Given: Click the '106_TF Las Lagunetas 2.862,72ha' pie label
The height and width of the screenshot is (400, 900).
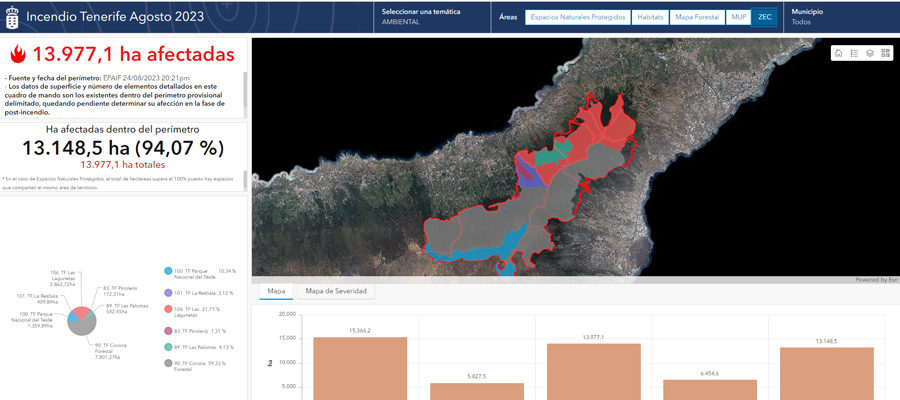Looking at the screenshot, I should click(x=64, y=278).
